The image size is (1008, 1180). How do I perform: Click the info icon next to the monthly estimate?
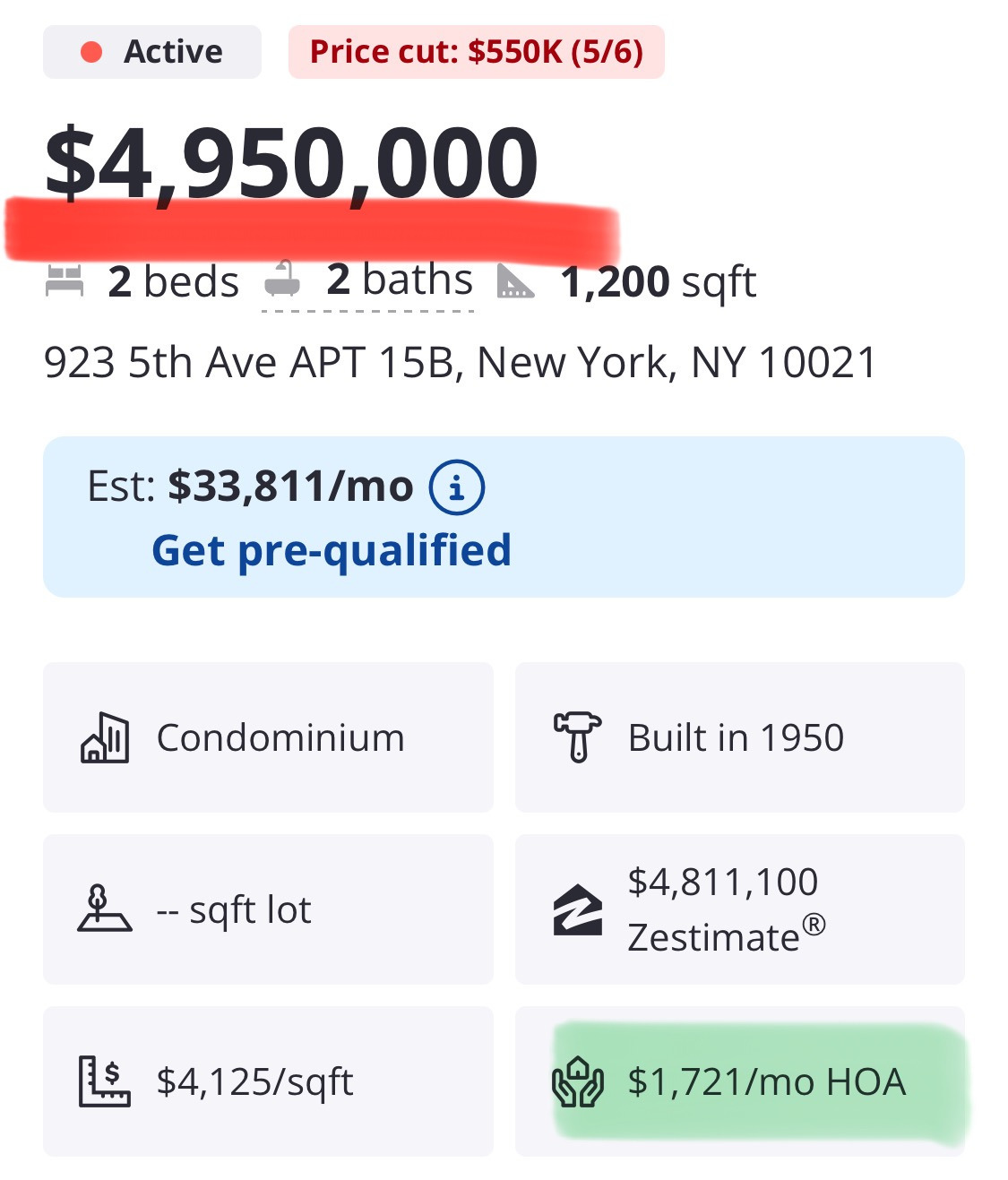point(456,487)
